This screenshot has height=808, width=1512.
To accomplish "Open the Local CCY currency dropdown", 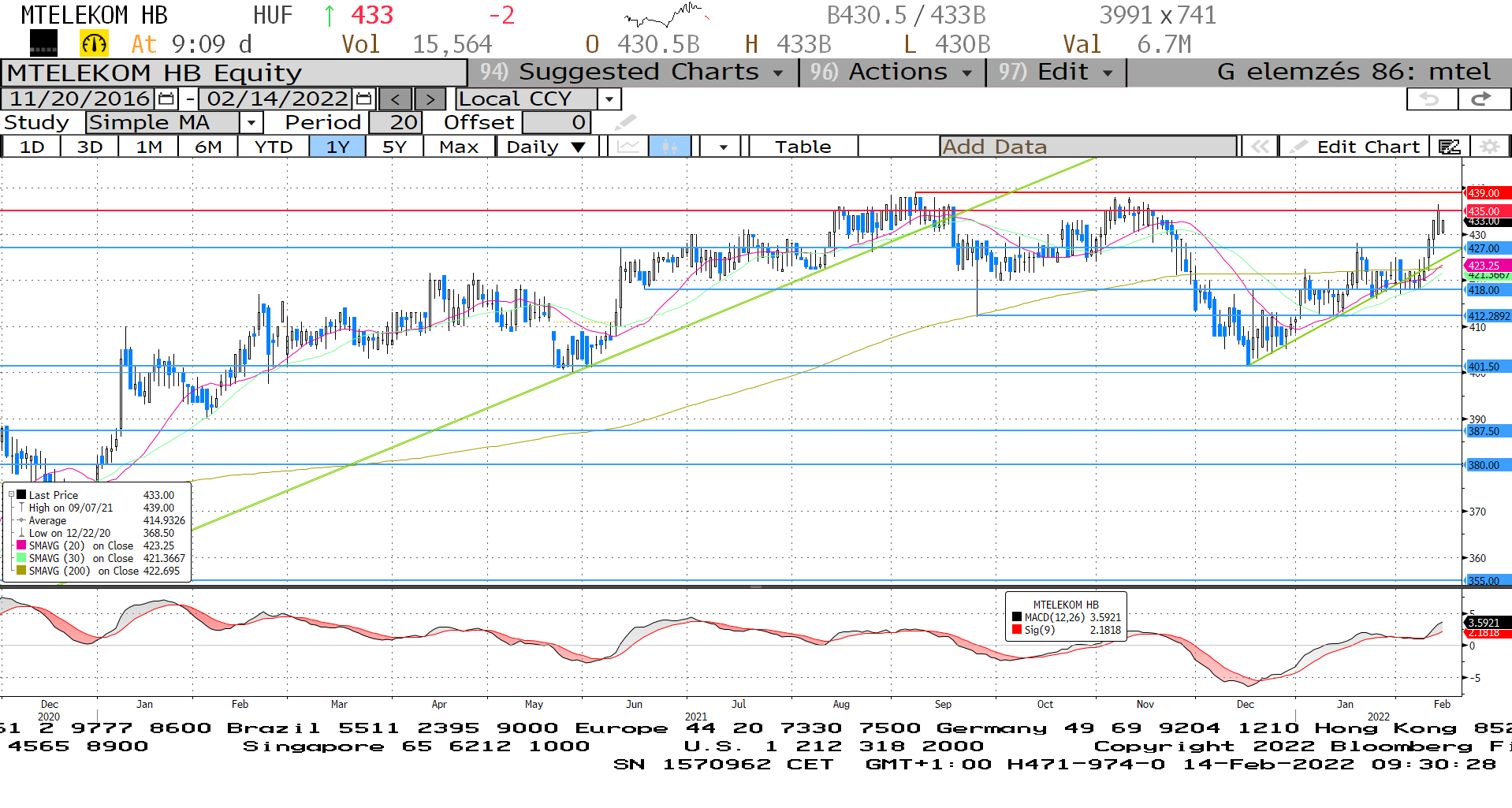I will tap(609, 99).
